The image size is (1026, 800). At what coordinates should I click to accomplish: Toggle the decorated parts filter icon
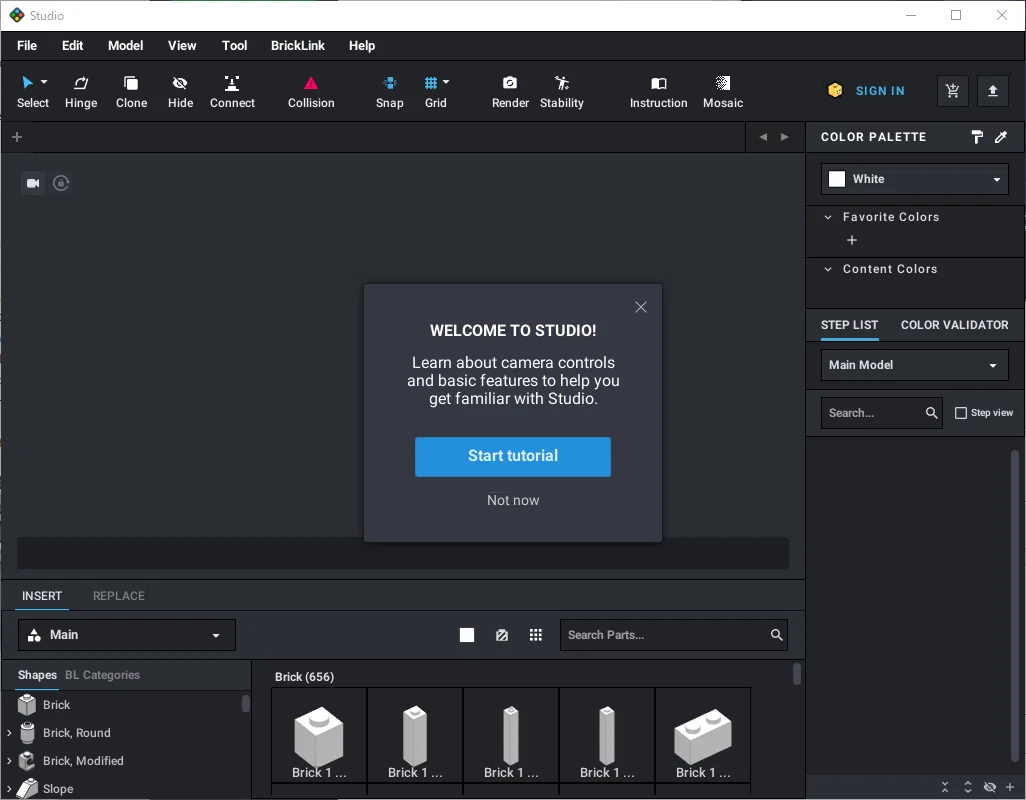coord(502,635)
